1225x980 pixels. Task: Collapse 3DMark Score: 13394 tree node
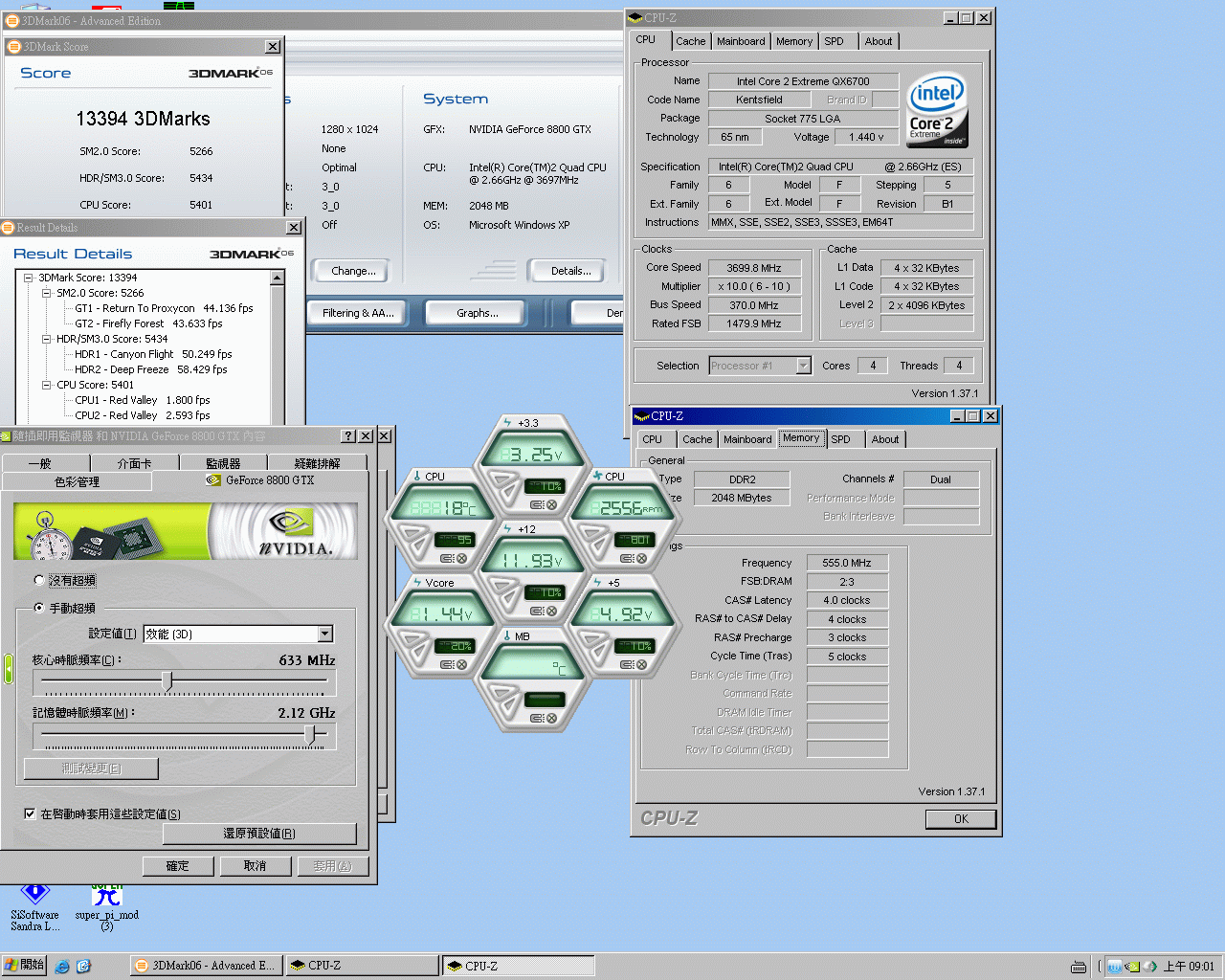pyautogui.click(x=29, y=278)
